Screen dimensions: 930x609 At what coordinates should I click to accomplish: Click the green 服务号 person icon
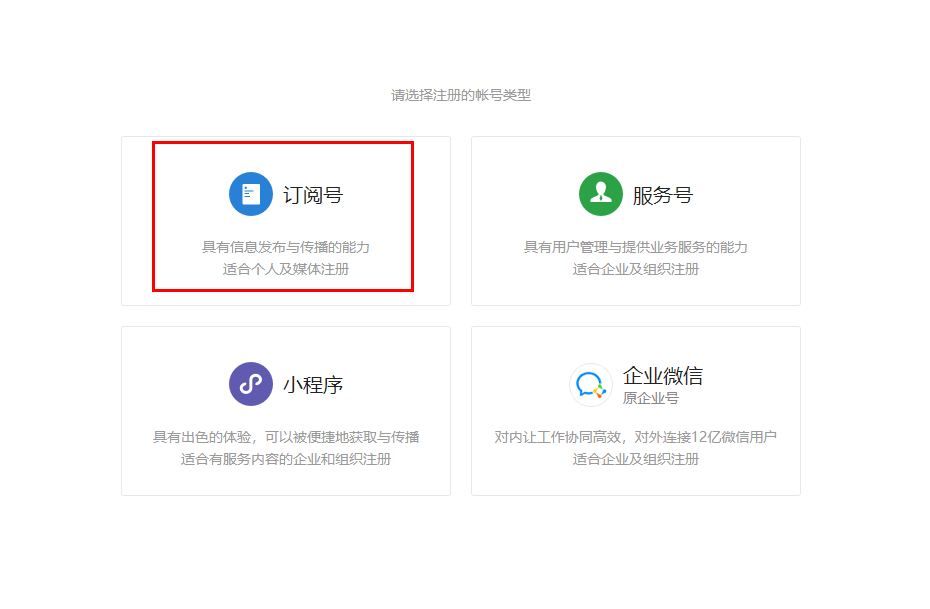(601, 194)
